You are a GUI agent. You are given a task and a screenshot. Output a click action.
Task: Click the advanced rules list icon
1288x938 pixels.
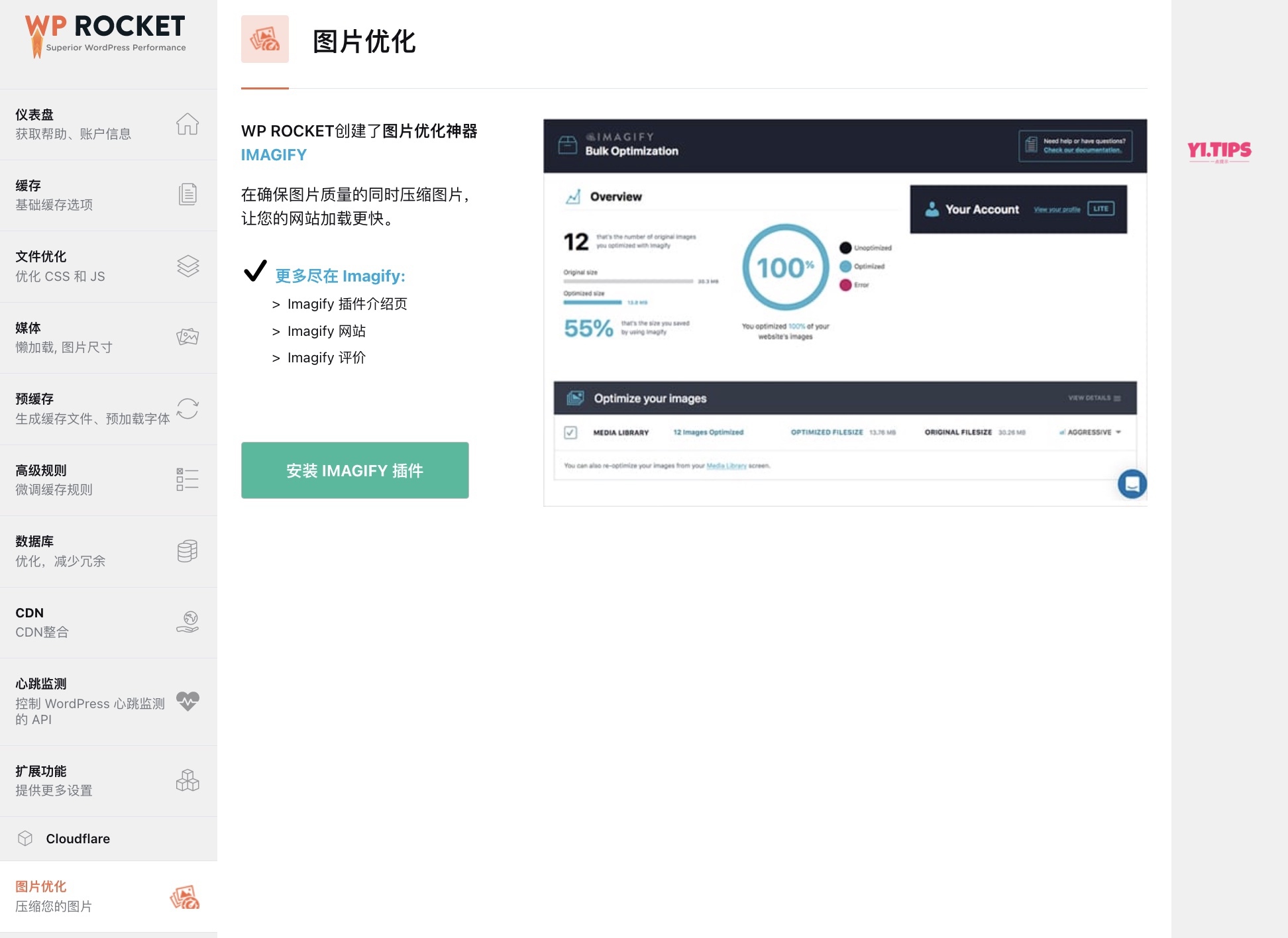[188, 480]
